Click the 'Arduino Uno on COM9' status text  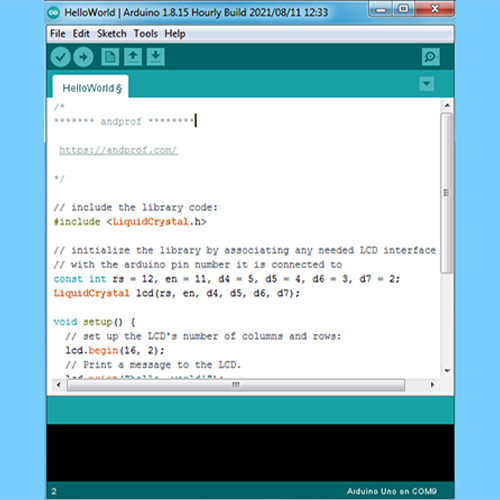(x=392, y=491)
